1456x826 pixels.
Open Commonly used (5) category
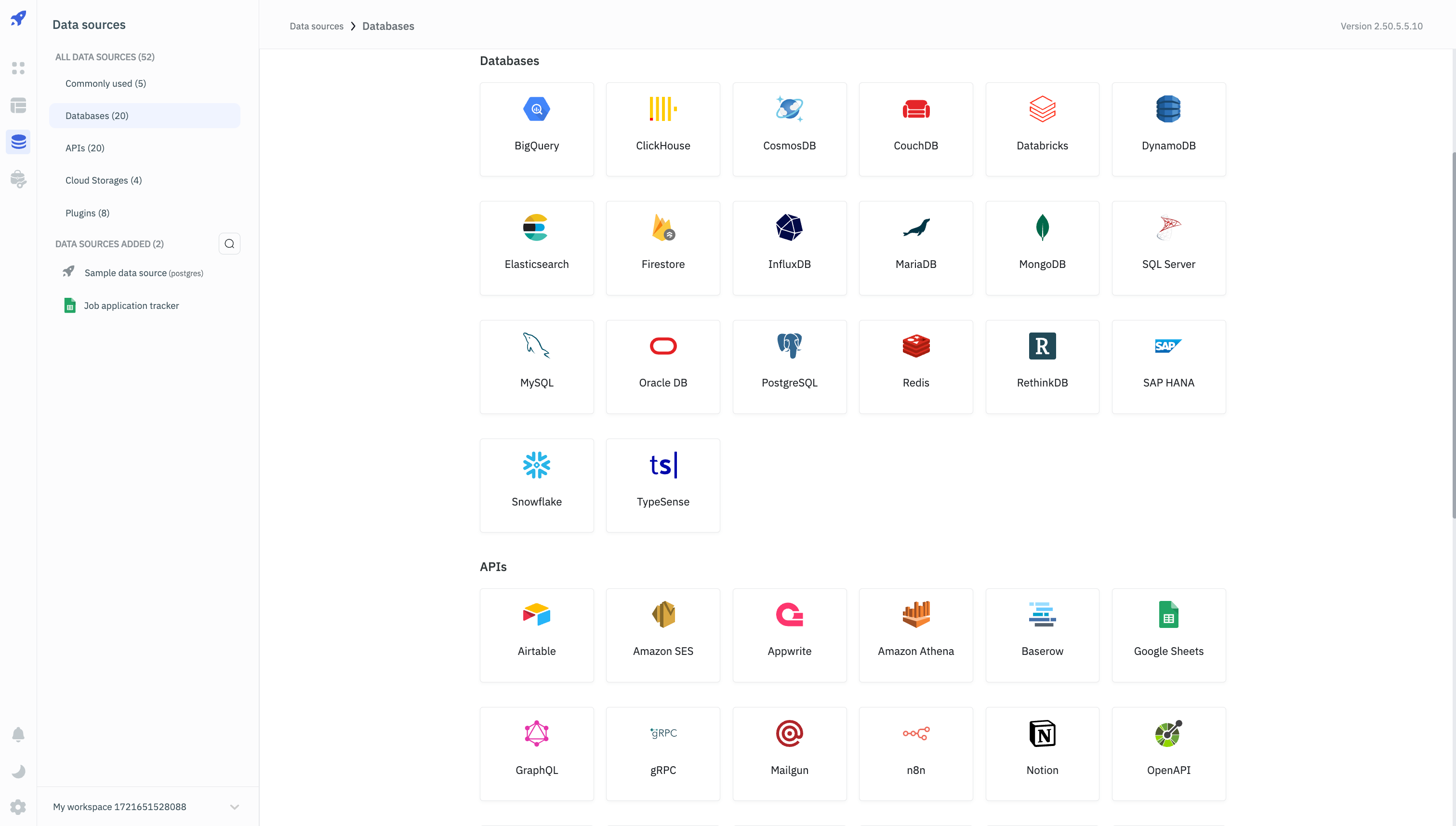pos(145,83)
